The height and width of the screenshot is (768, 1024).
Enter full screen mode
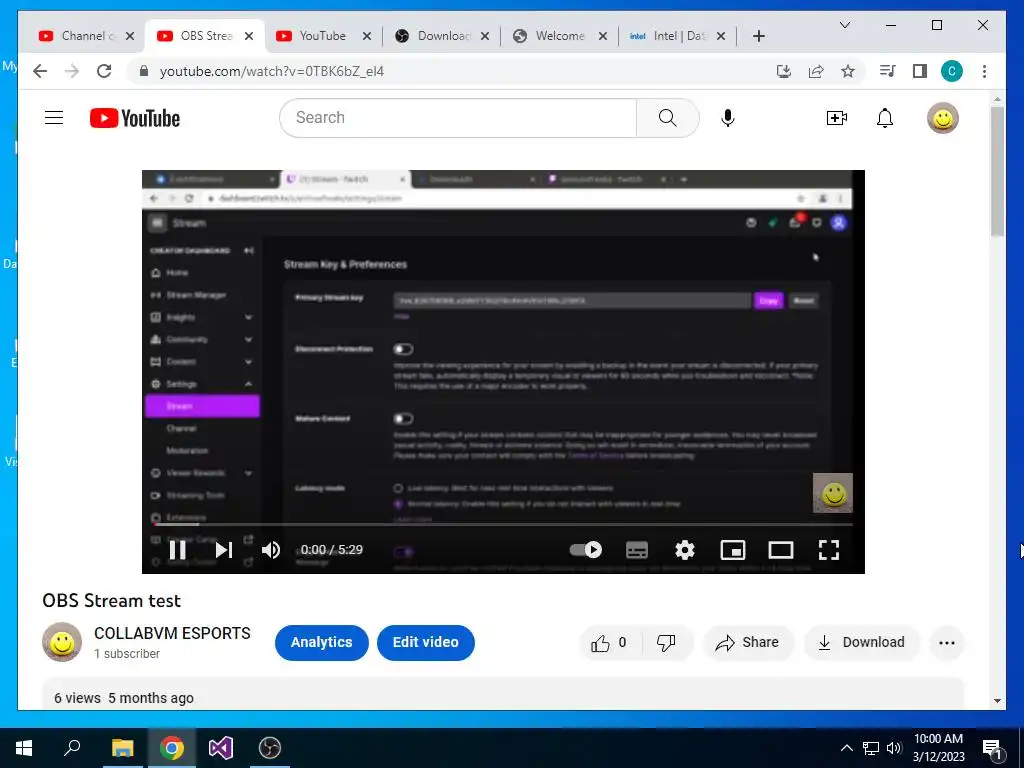coord(829,550)
